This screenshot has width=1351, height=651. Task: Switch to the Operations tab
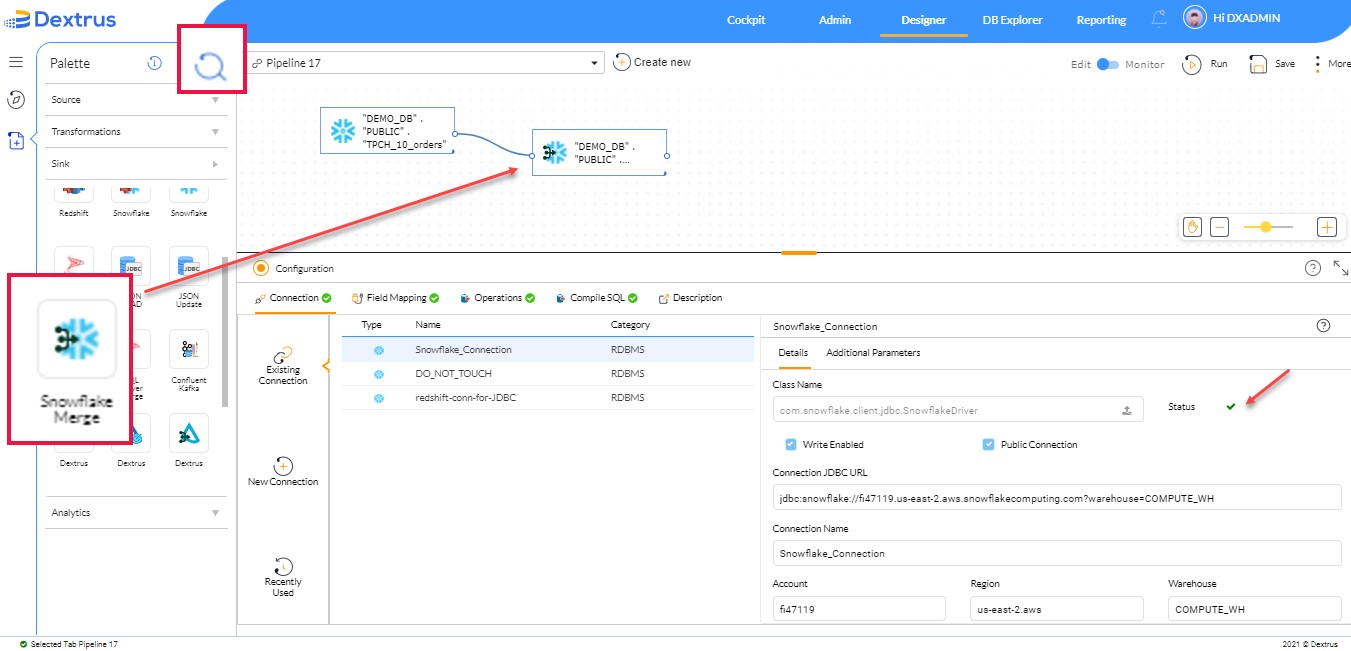click(498, 298)
